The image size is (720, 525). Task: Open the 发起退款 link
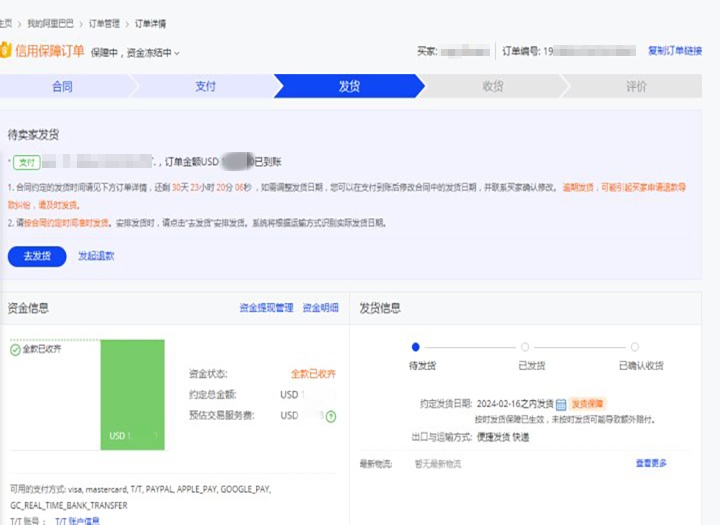(x=96, y=256)
